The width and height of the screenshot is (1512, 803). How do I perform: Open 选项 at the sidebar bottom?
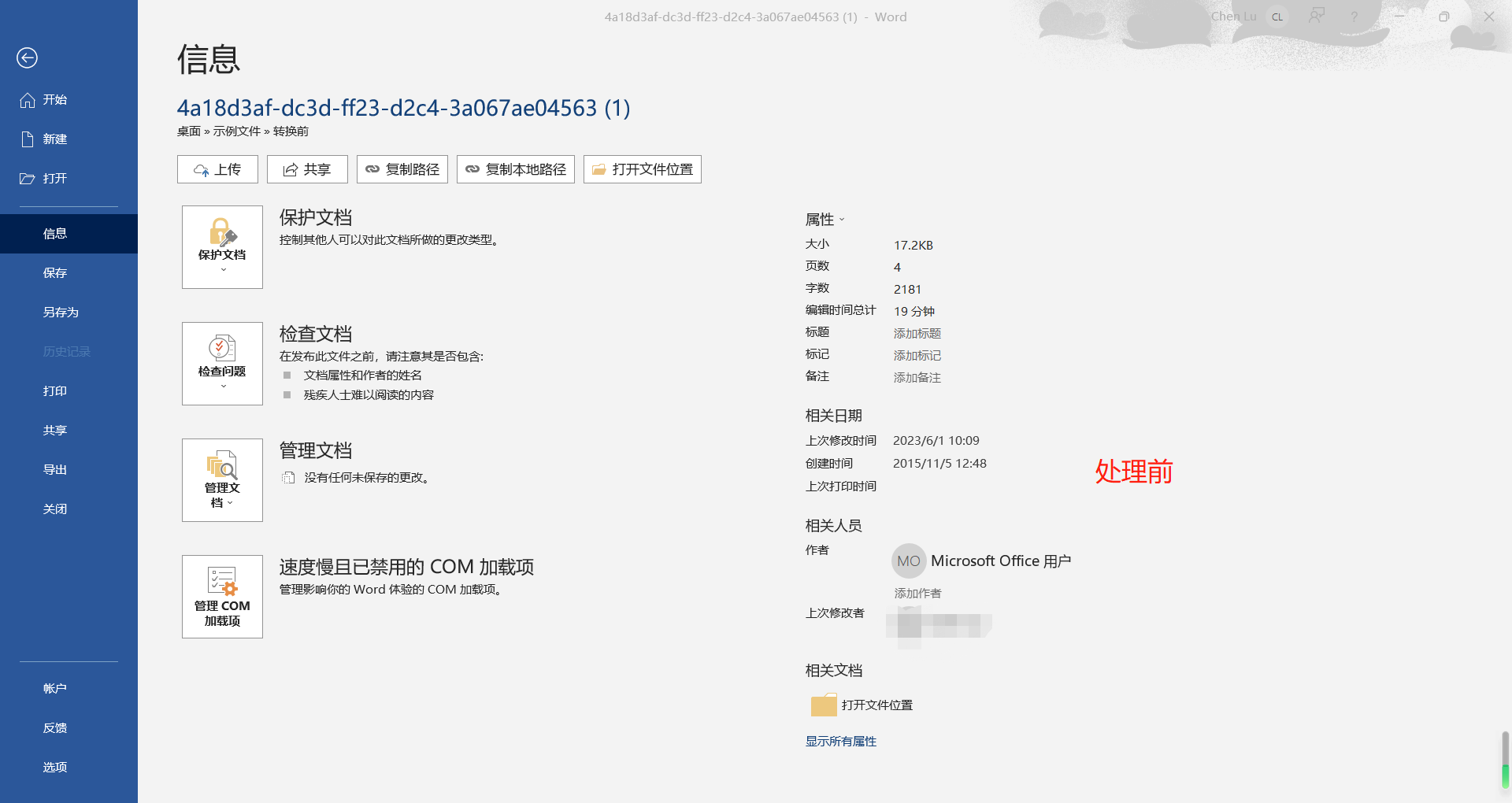point(54,766)
